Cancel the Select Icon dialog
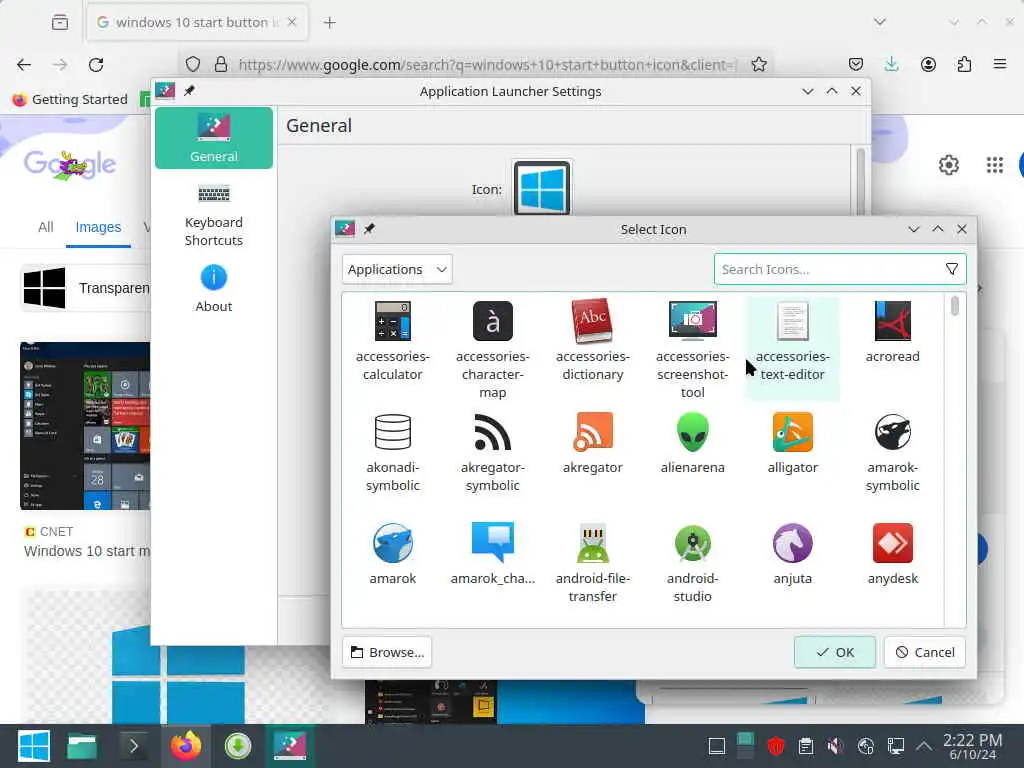This screenshot has width=1024, height=768. point(925,652)
